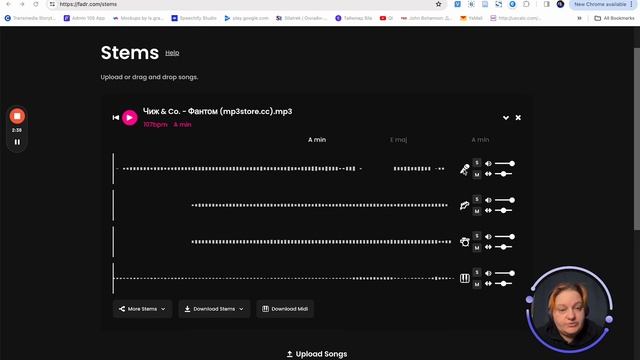
Task: Click the drums volume slider
Action: click(x=505, y=237)
